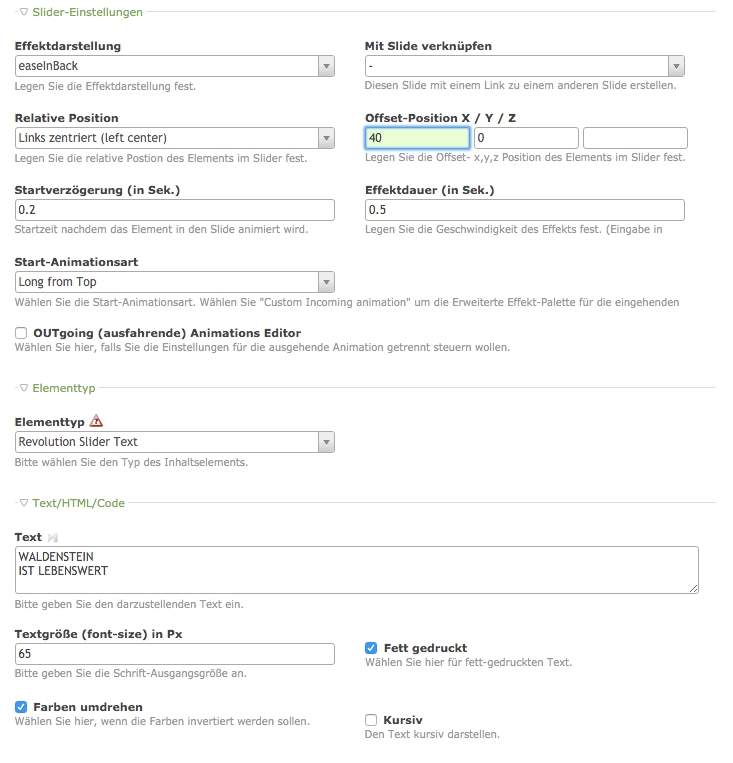
Task: Focus the Startverzögerung input field
Action: [x=175, y=210]
